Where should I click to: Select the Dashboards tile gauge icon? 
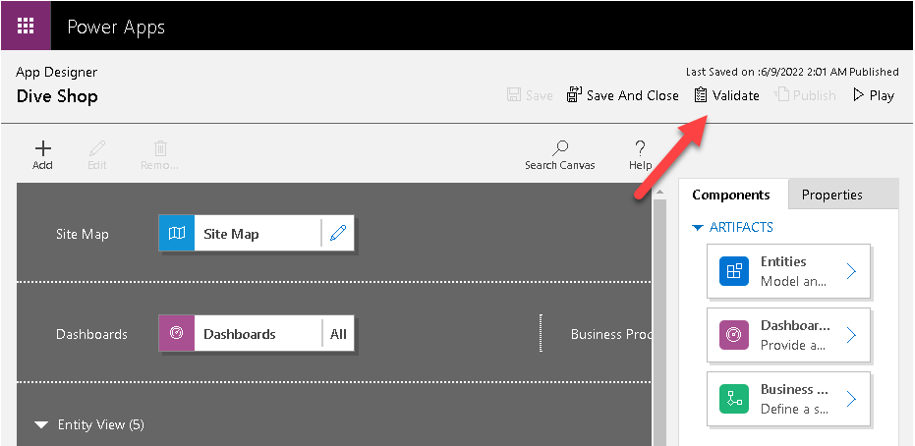point(177,333)
